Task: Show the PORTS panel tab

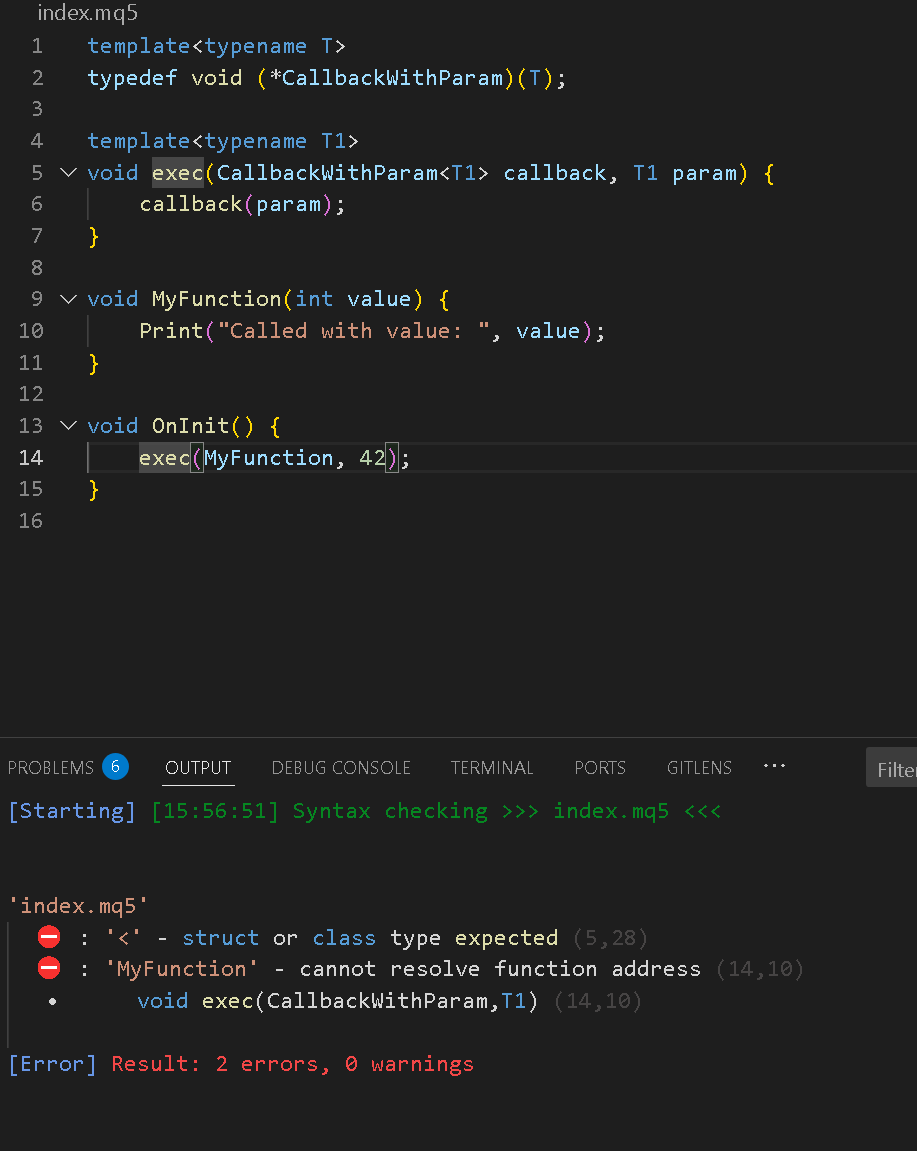Action: pyautogui.click(x=600, y=768)
